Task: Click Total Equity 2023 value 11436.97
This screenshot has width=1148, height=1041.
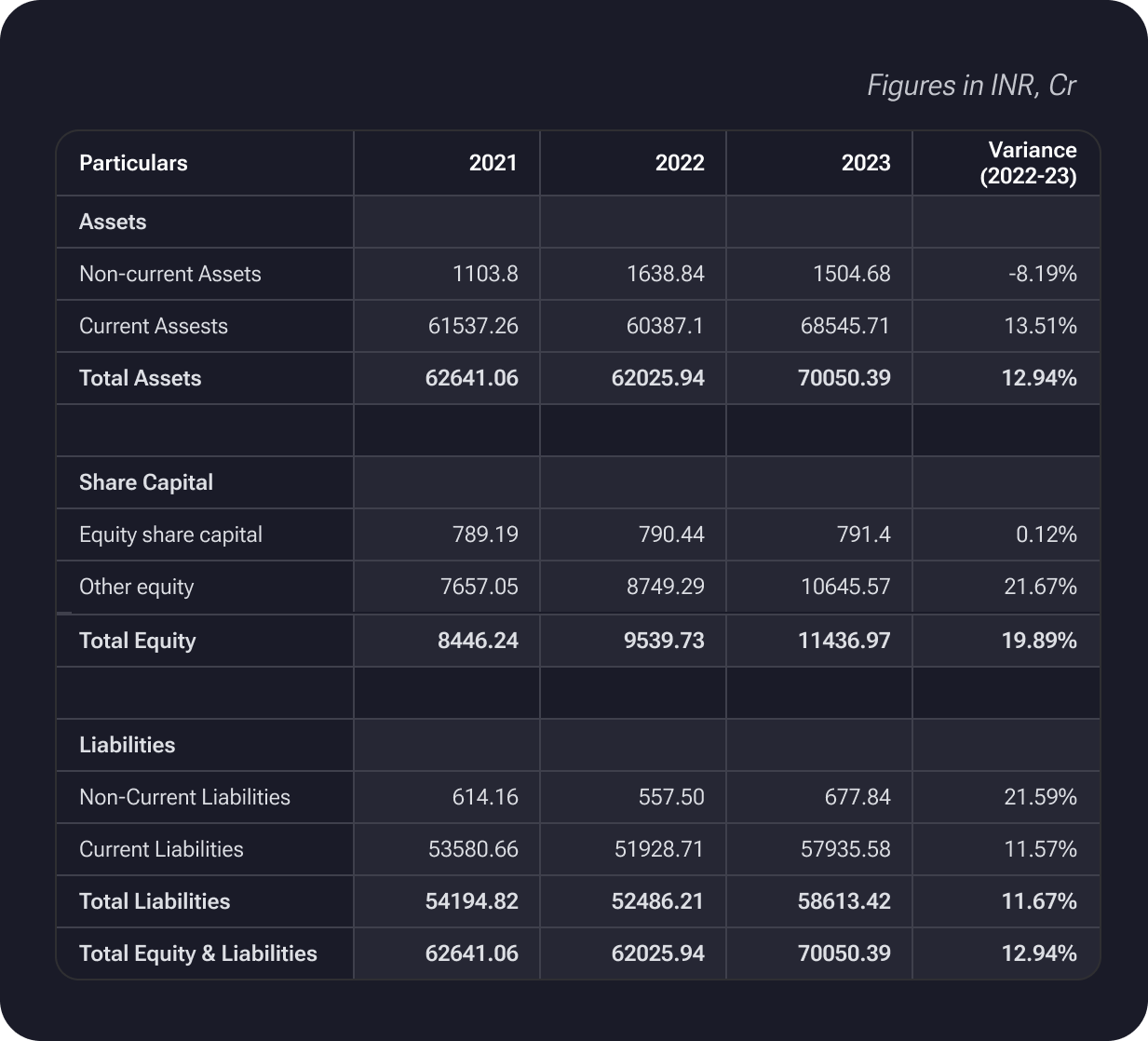Action: [x=844, y=641]
